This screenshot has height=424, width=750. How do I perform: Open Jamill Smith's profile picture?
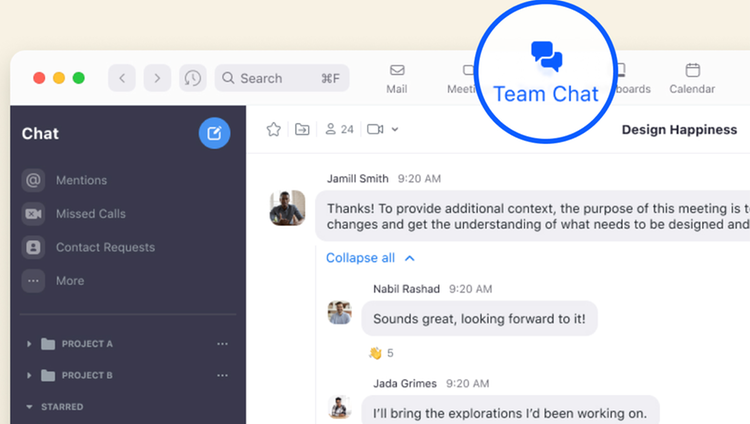(287, 208)
